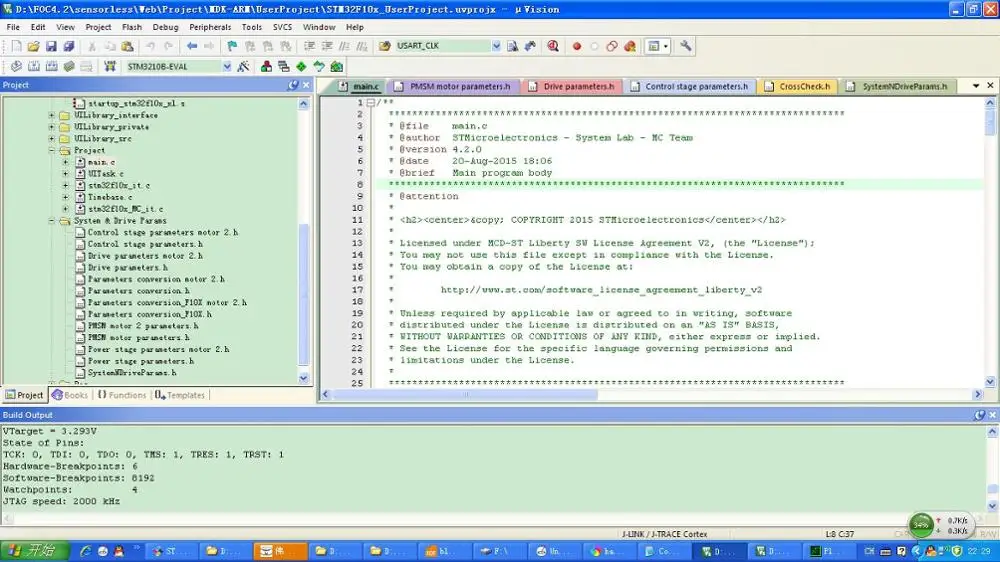Indent selected lines via toolbar icon
This screenshot has height=562, width=1000.
[309, 46]
